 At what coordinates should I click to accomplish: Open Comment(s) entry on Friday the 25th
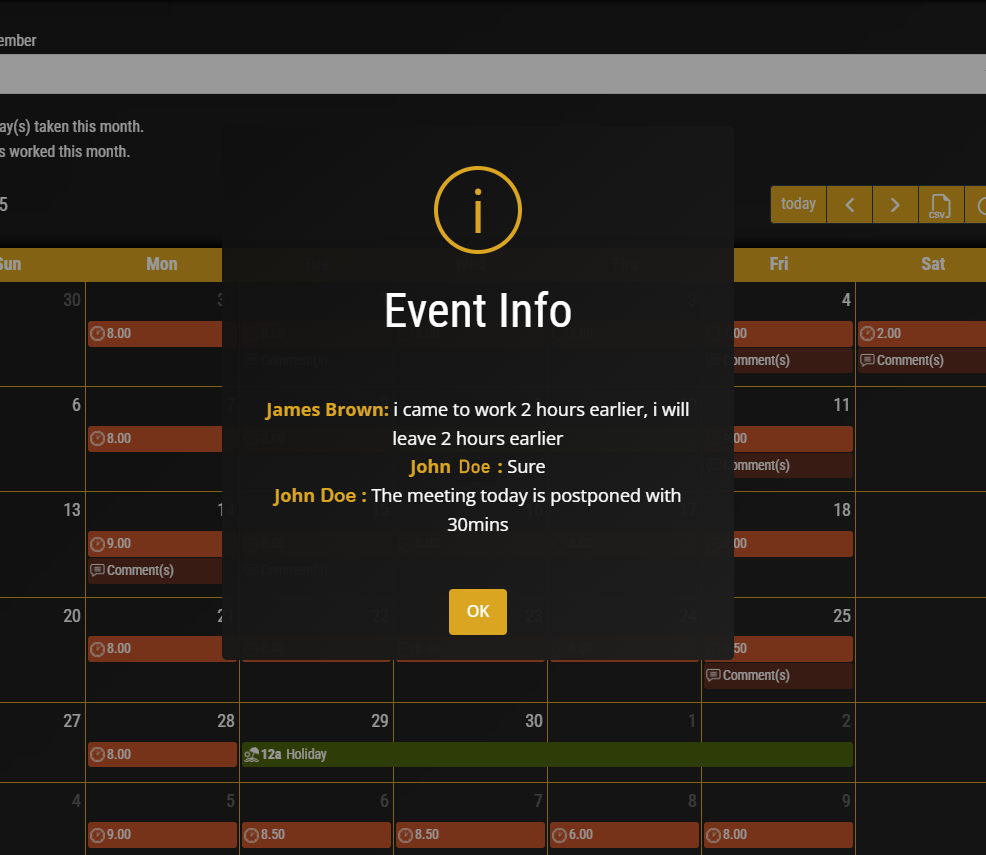click(x=778, y=675)
